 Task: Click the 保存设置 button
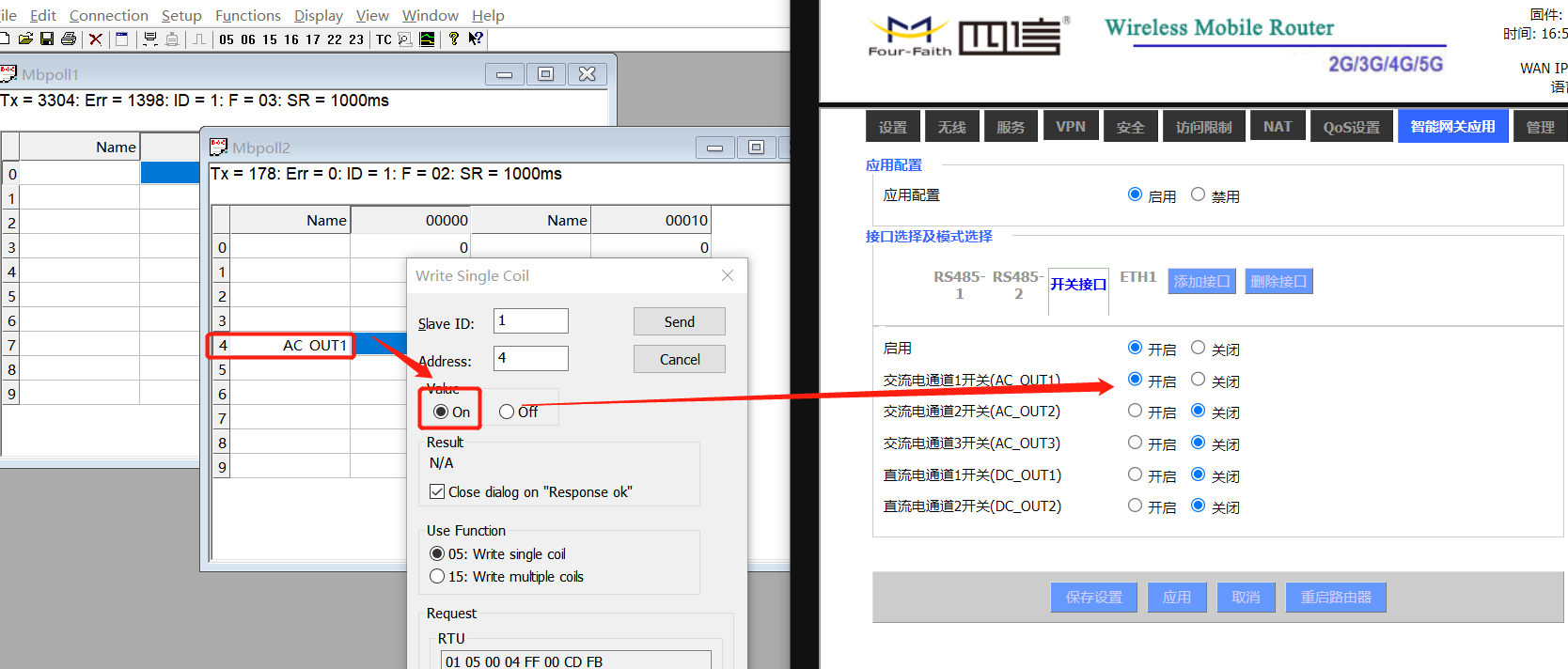[x=1093, y=598]
